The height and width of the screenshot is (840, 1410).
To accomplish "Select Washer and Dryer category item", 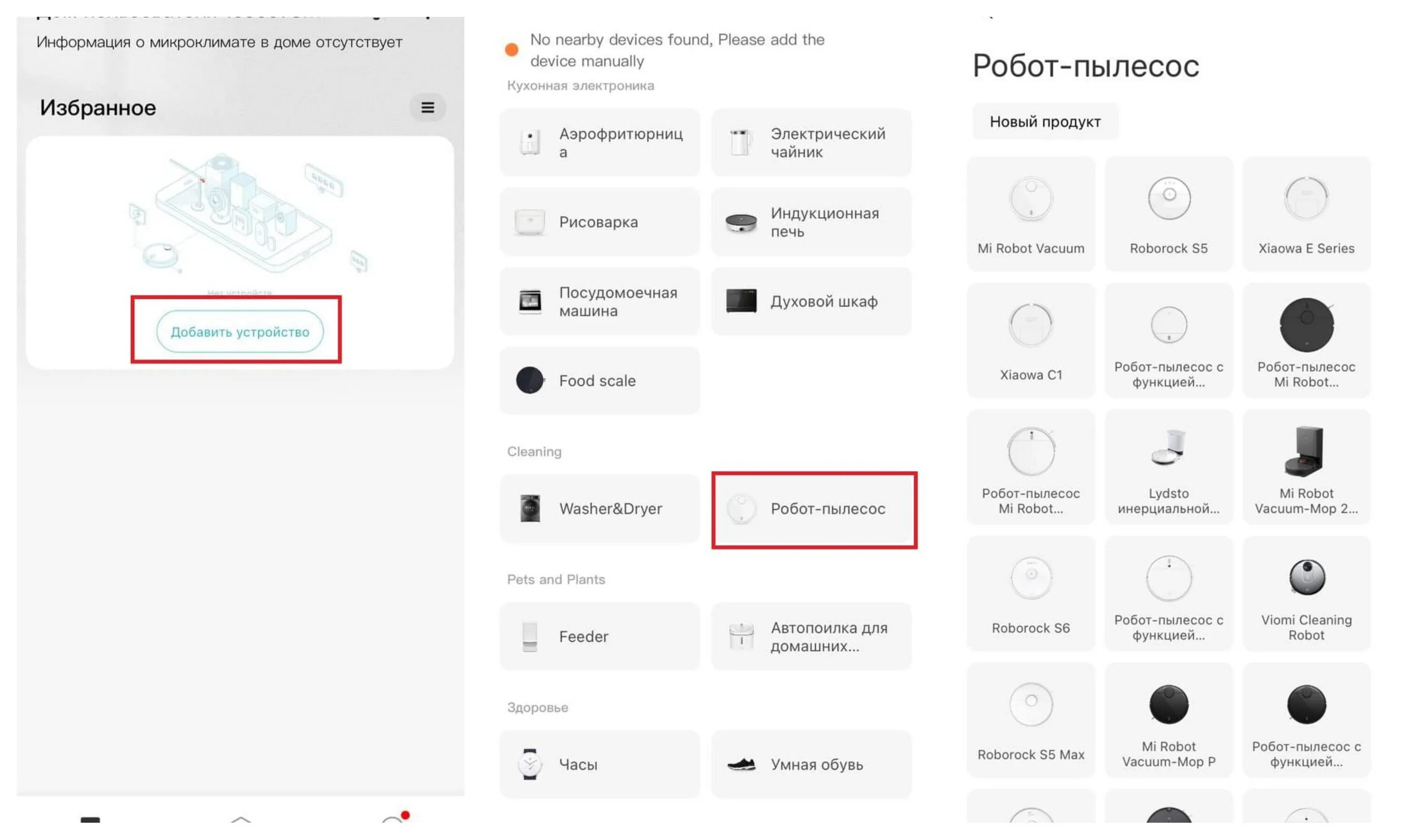I will click(x=600, y=508).
